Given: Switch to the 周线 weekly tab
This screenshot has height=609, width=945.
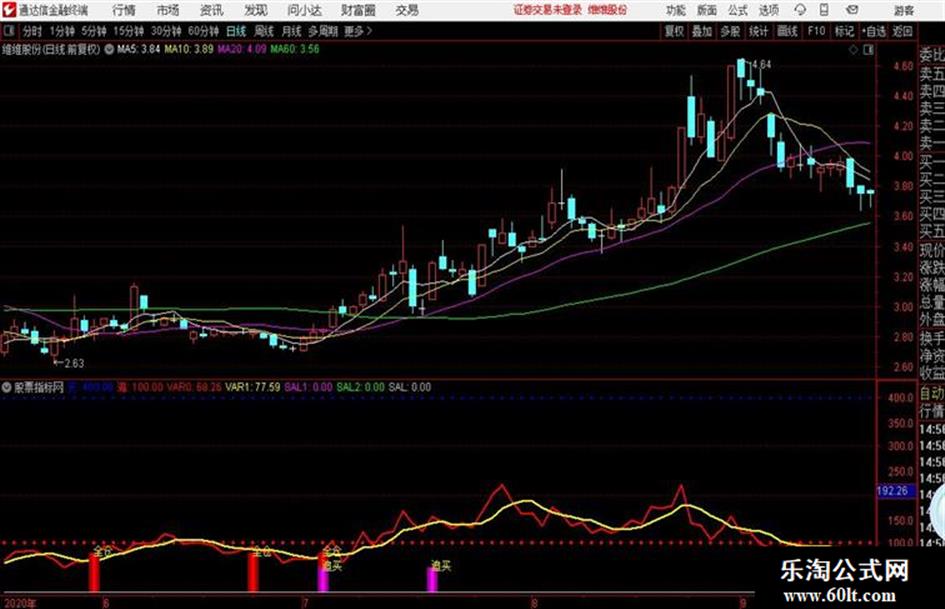Looking at the screenshot, I should (263, 31).
